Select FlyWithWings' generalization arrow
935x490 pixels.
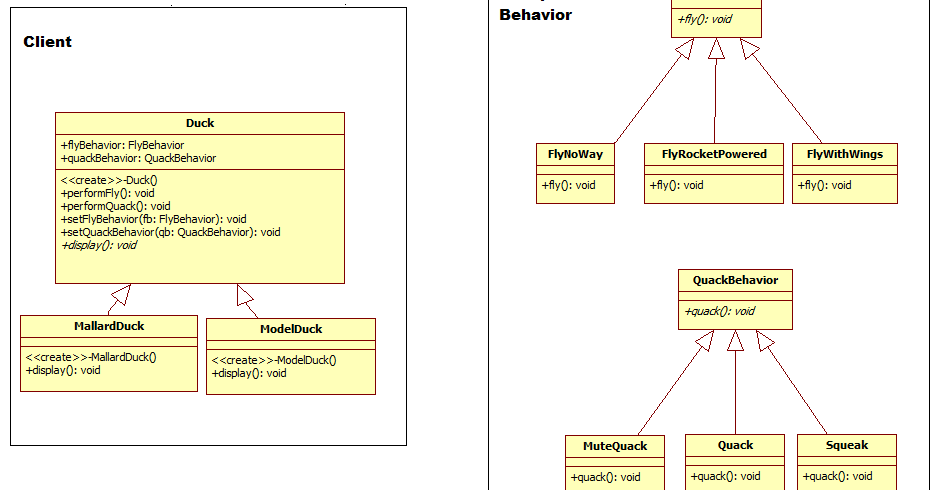click(781, 91)
